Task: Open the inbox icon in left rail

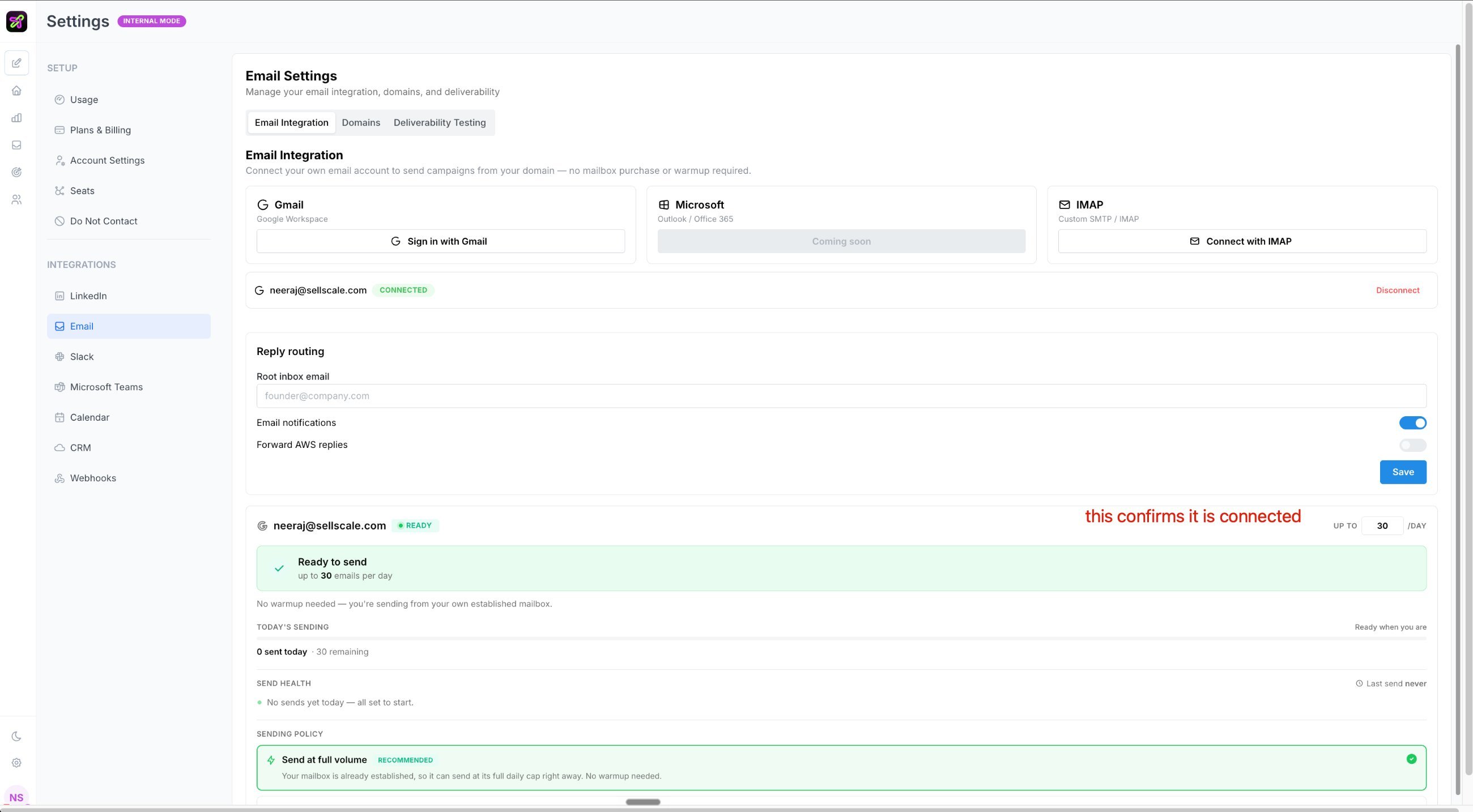Action: pyautogui.click(x=16, y=145)
